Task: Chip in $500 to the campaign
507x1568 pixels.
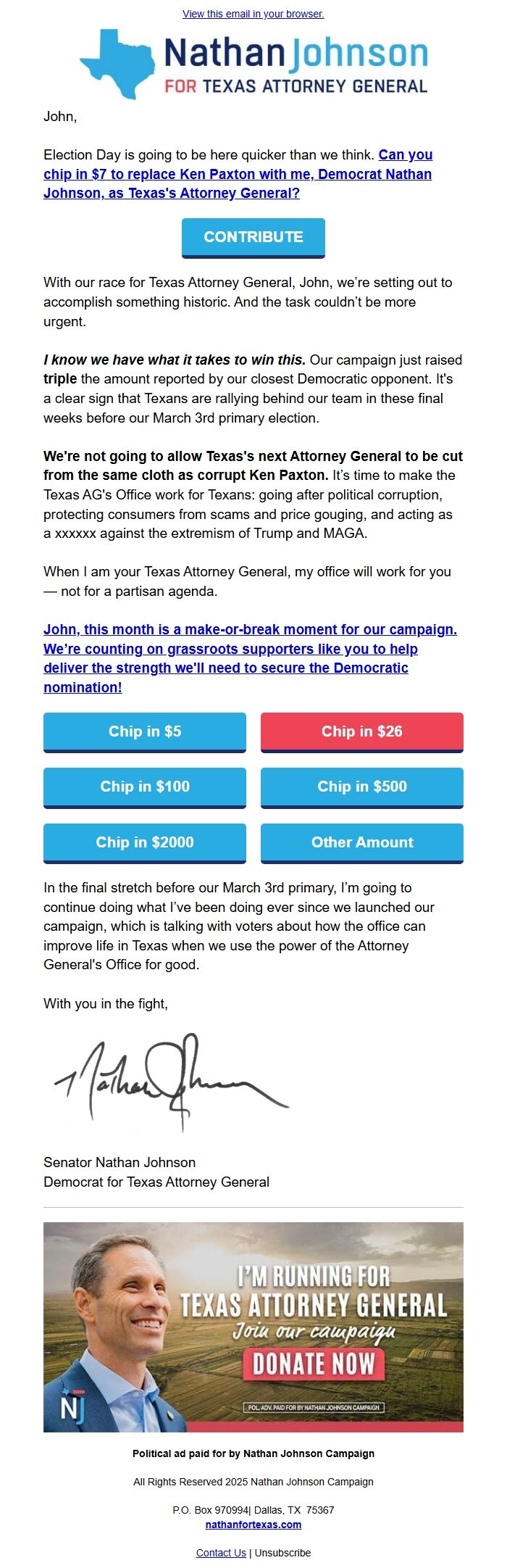Action: point(361,787)
